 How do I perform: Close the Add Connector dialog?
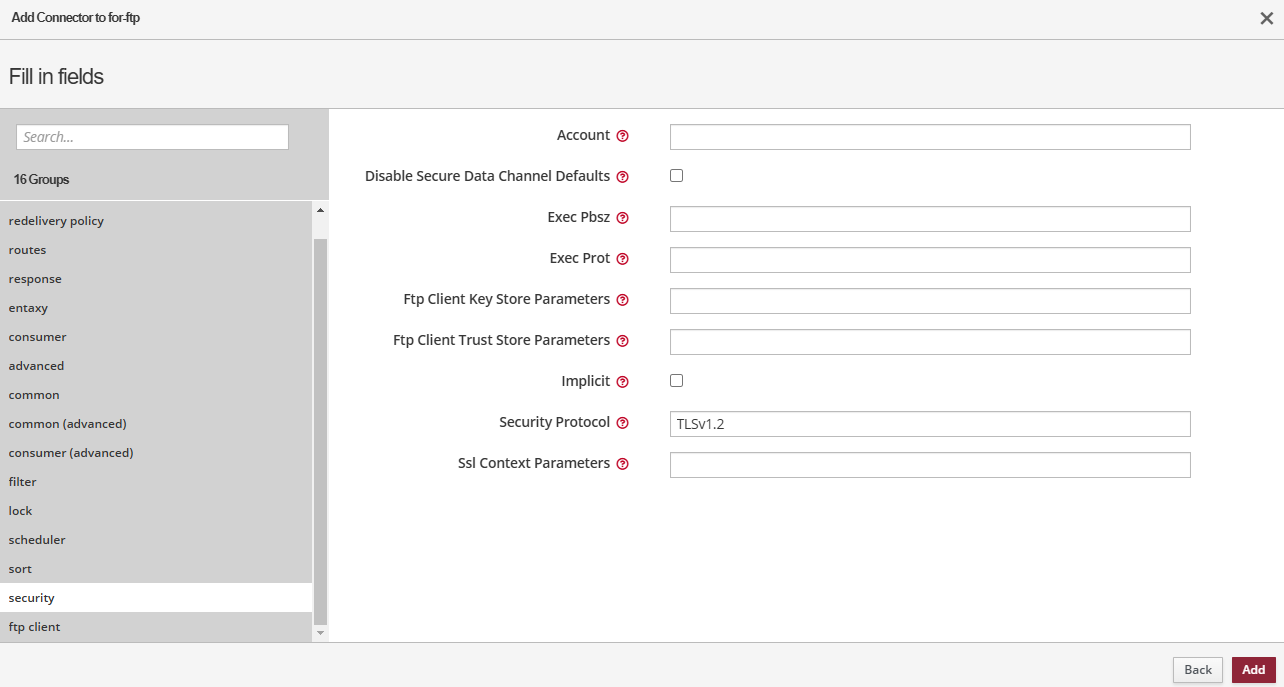(1266, 19)
